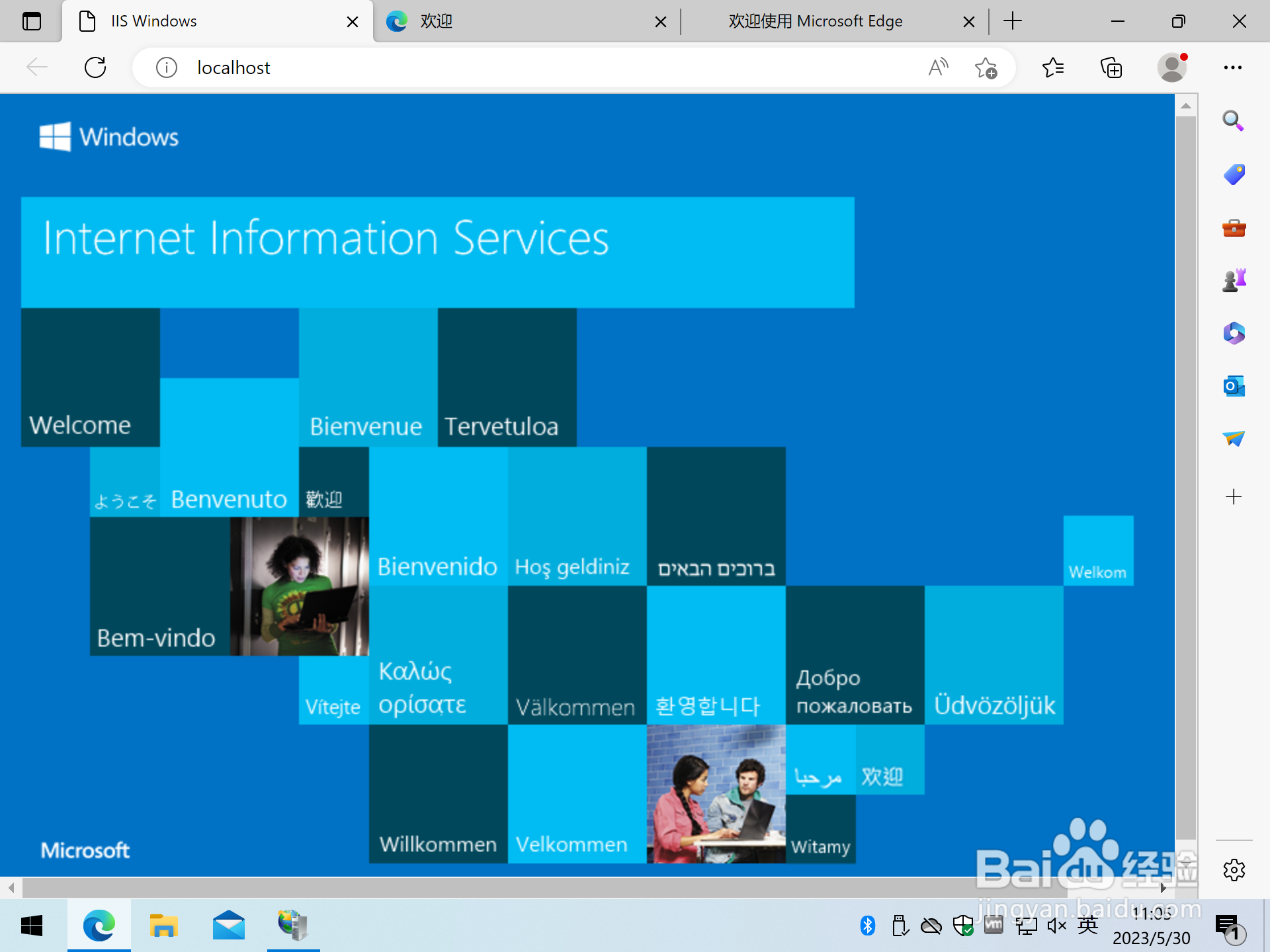Open Microsoft Edge from taskbar
The height and width of the screenshot is (952, 1270).
[x=99, y=926]
